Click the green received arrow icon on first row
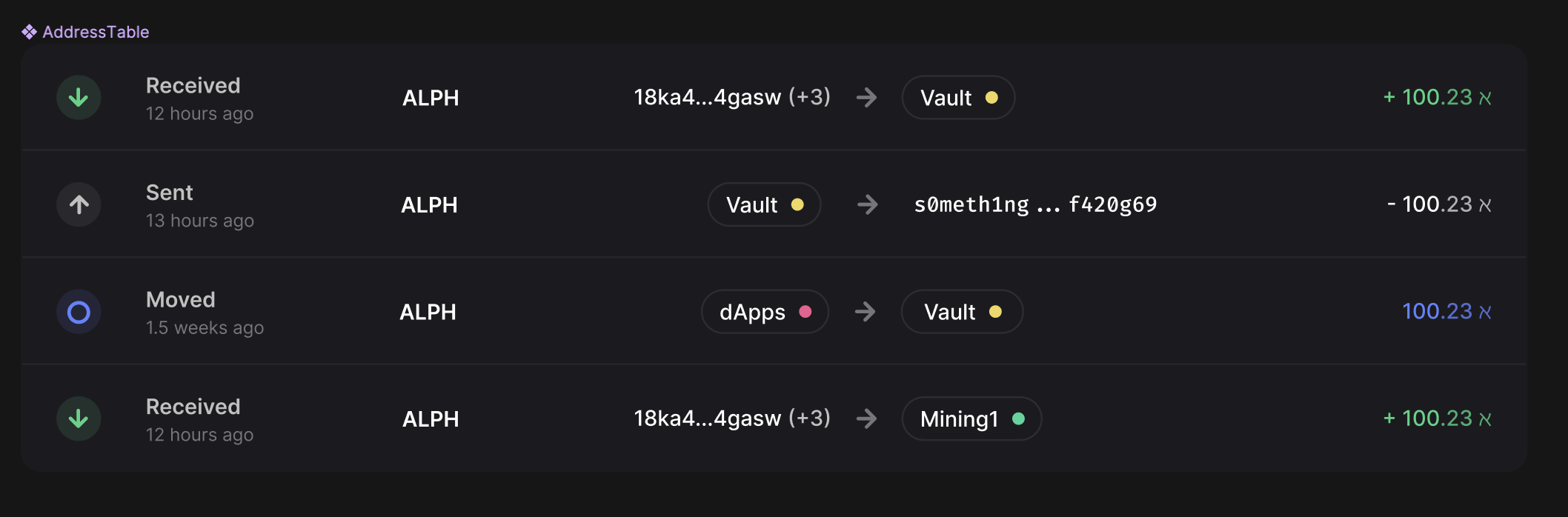Image resolution: width=1568 pixels, height=517 pixels. [79, 97]
